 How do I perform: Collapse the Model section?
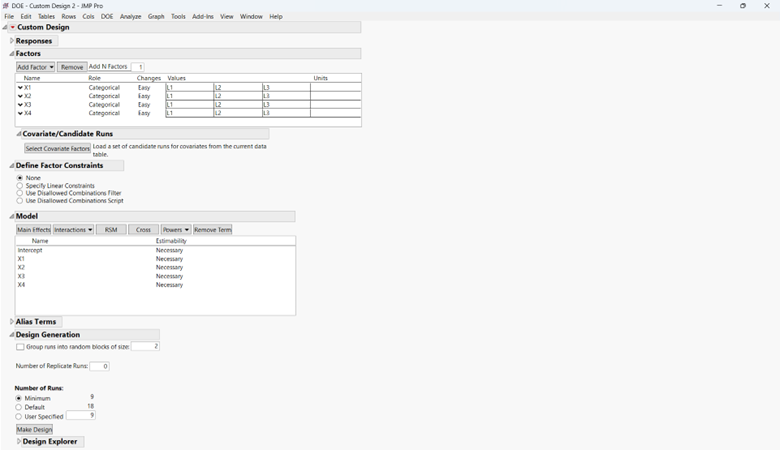[x=12, y=216]
